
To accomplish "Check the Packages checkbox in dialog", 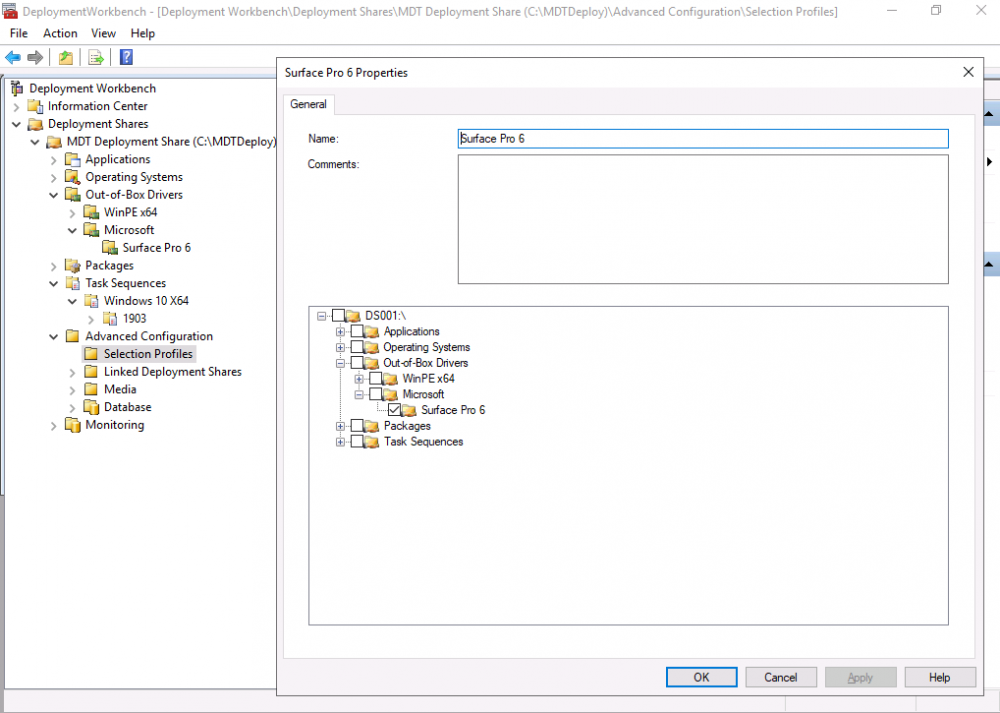I will coord(357,425).
